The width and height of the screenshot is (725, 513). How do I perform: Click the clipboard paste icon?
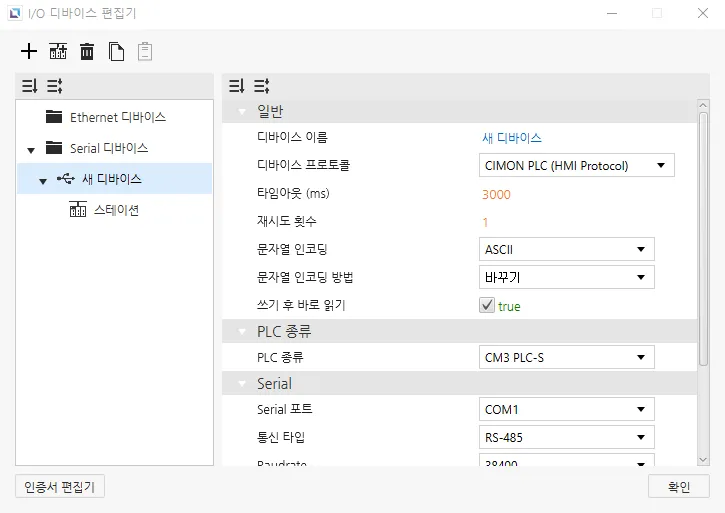[x=145, y=52]
